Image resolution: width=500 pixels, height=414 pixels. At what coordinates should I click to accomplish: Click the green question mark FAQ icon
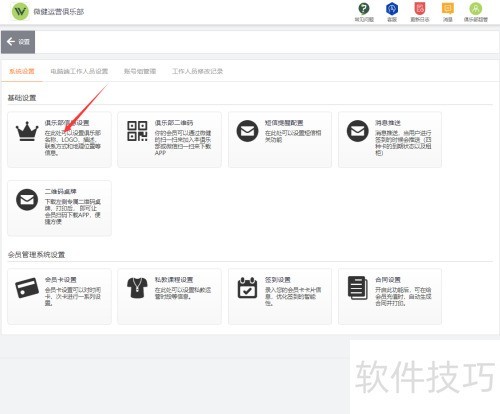point(364,9)
